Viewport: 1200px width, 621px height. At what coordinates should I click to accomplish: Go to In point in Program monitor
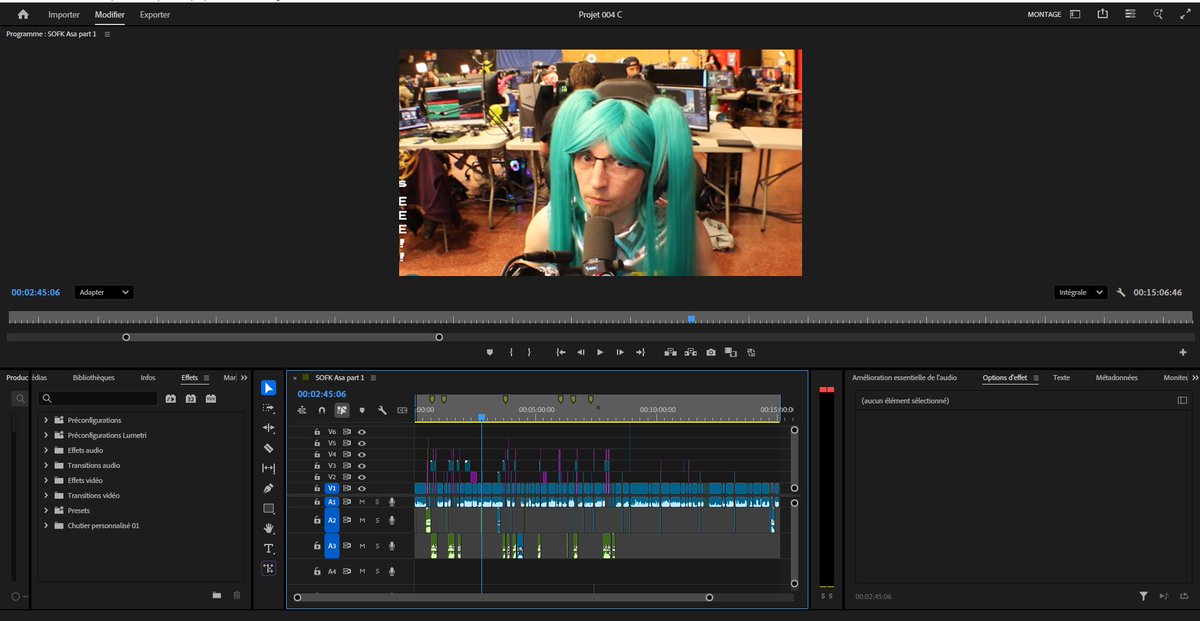[561, 352]
